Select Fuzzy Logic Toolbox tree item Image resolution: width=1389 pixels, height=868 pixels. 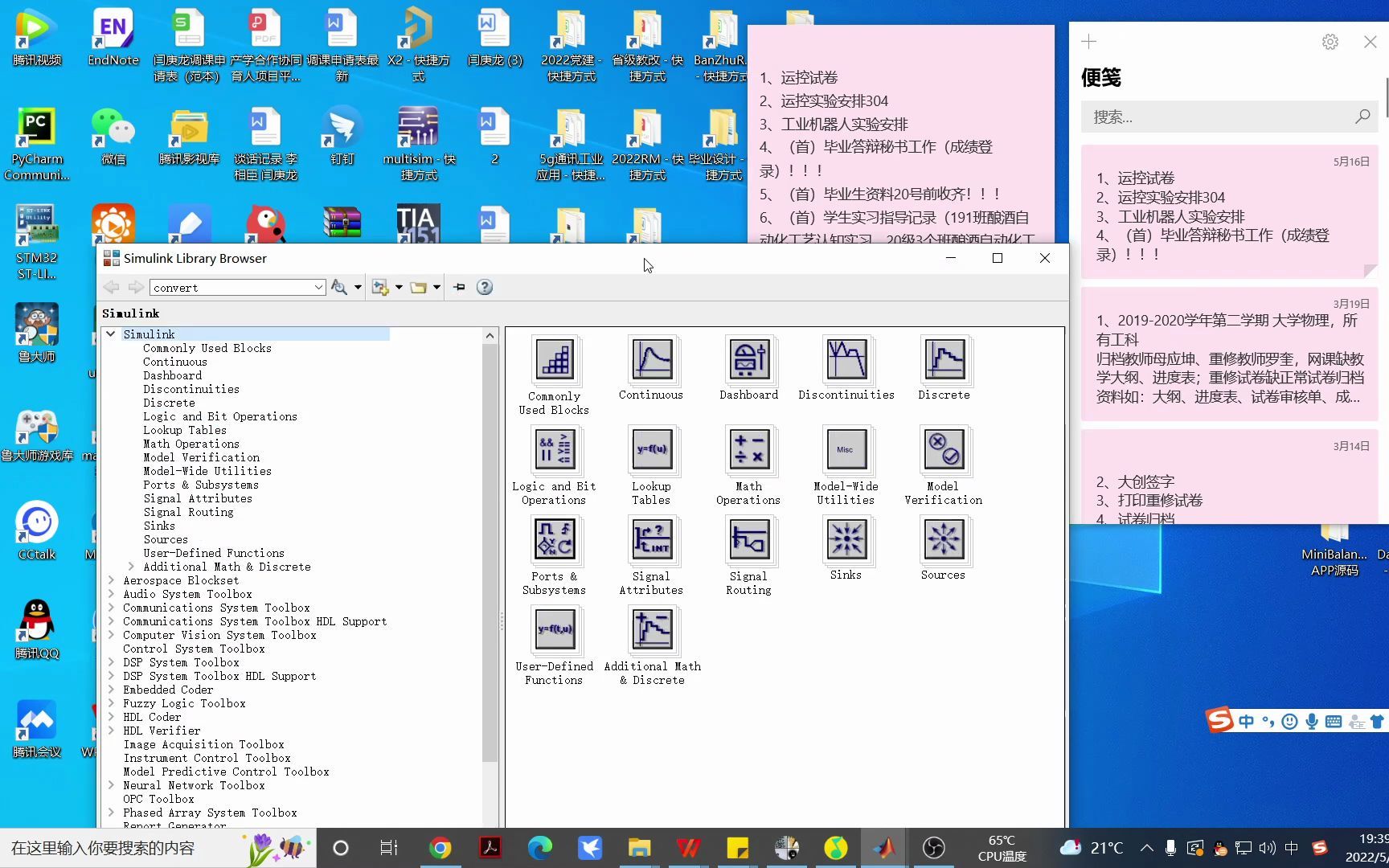click(x=184, y=703)
